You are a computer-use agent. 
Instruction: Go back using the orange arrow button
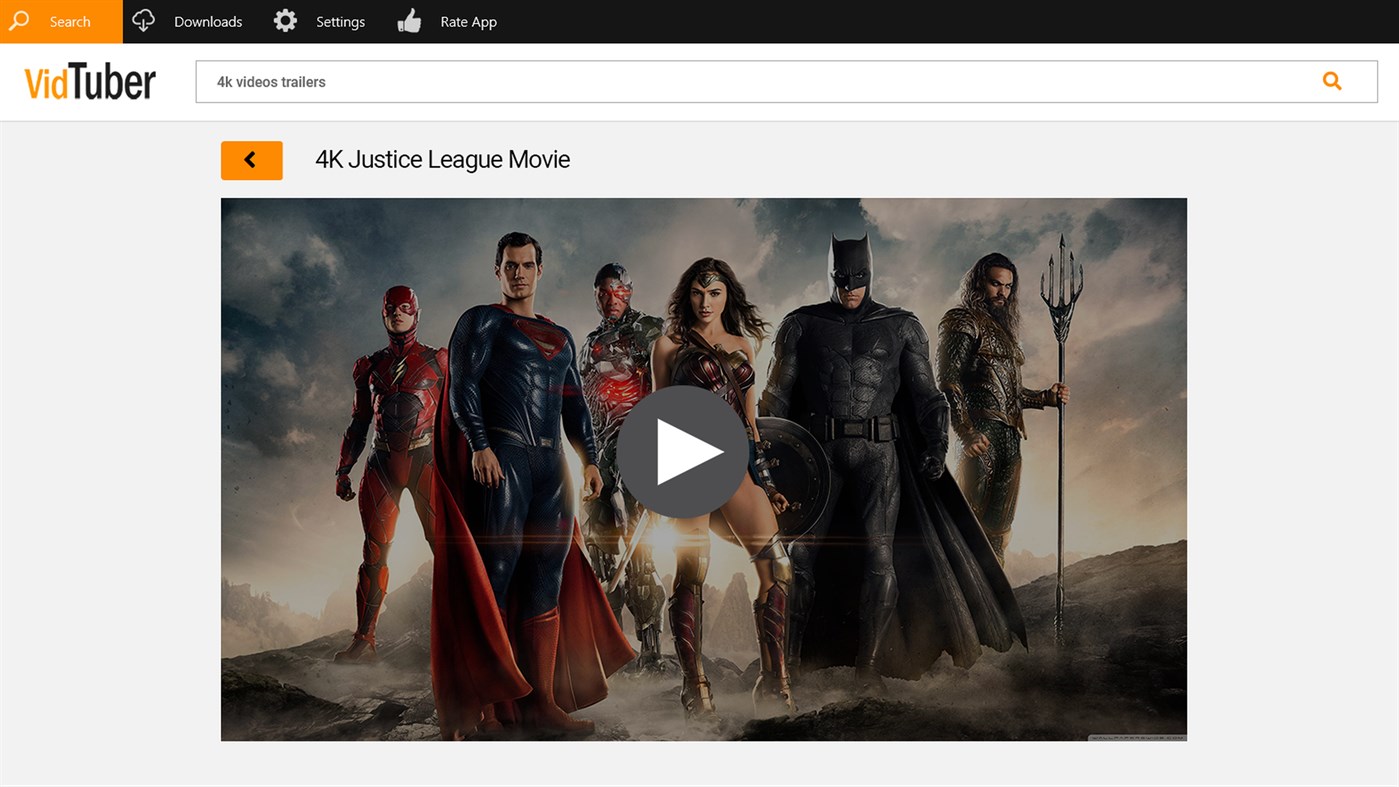click(252, 160)
